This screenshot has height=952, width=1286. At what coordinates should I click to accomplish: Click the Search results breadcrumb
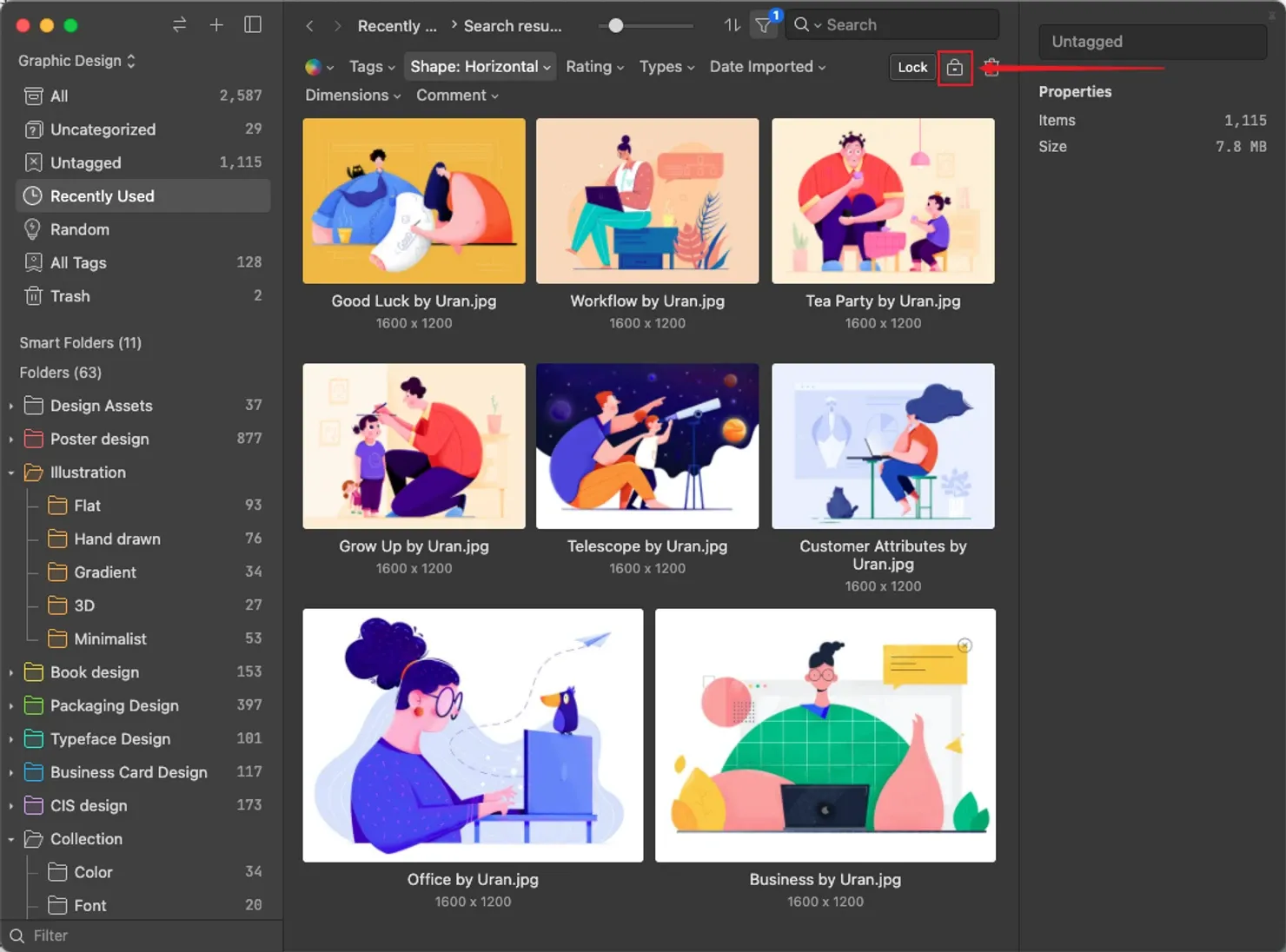pyautogui.click(x=513, y=26)
